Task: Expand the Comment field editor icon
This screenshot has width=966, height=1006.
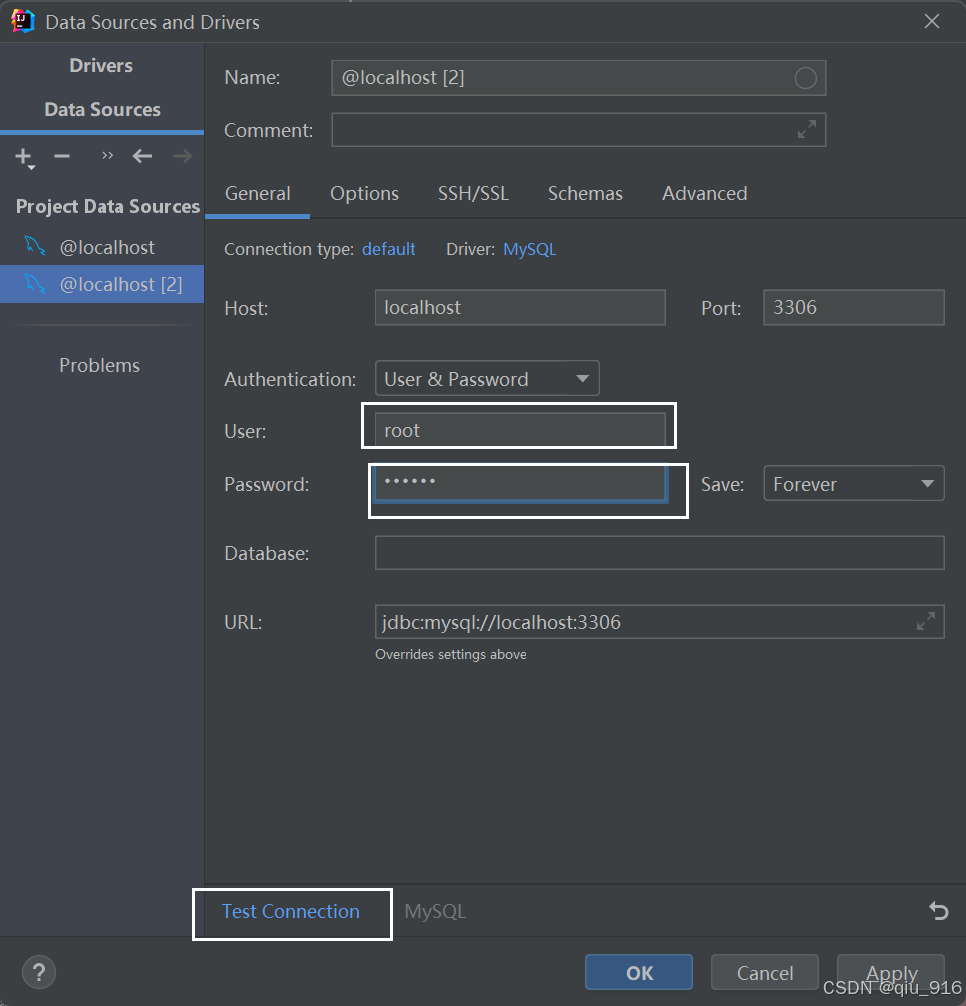Action: pyautogui.click(x=807, y=129)
